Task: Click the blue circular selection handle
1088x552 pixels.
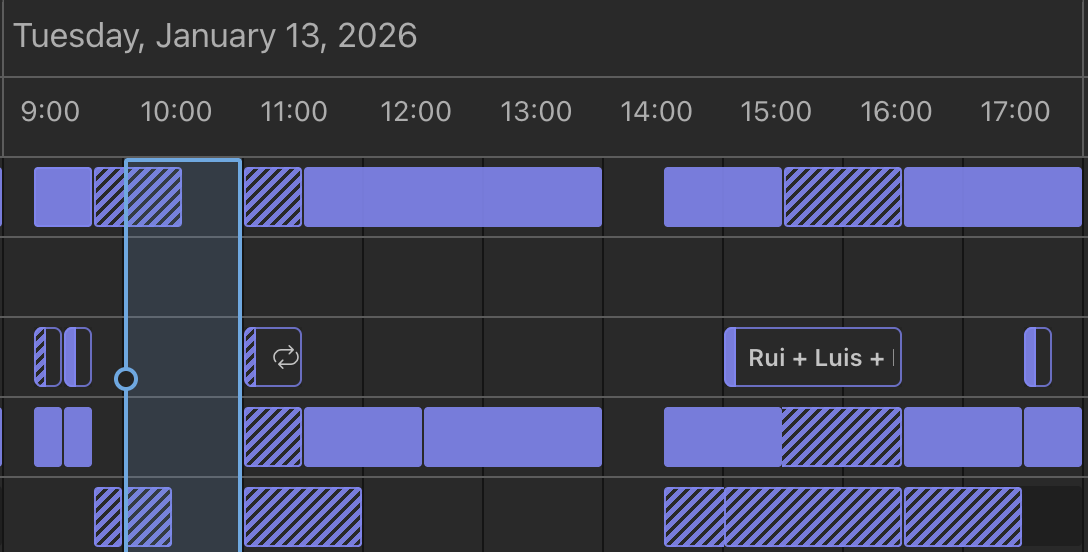Action: pyautogui.click(x=126, y=379)
